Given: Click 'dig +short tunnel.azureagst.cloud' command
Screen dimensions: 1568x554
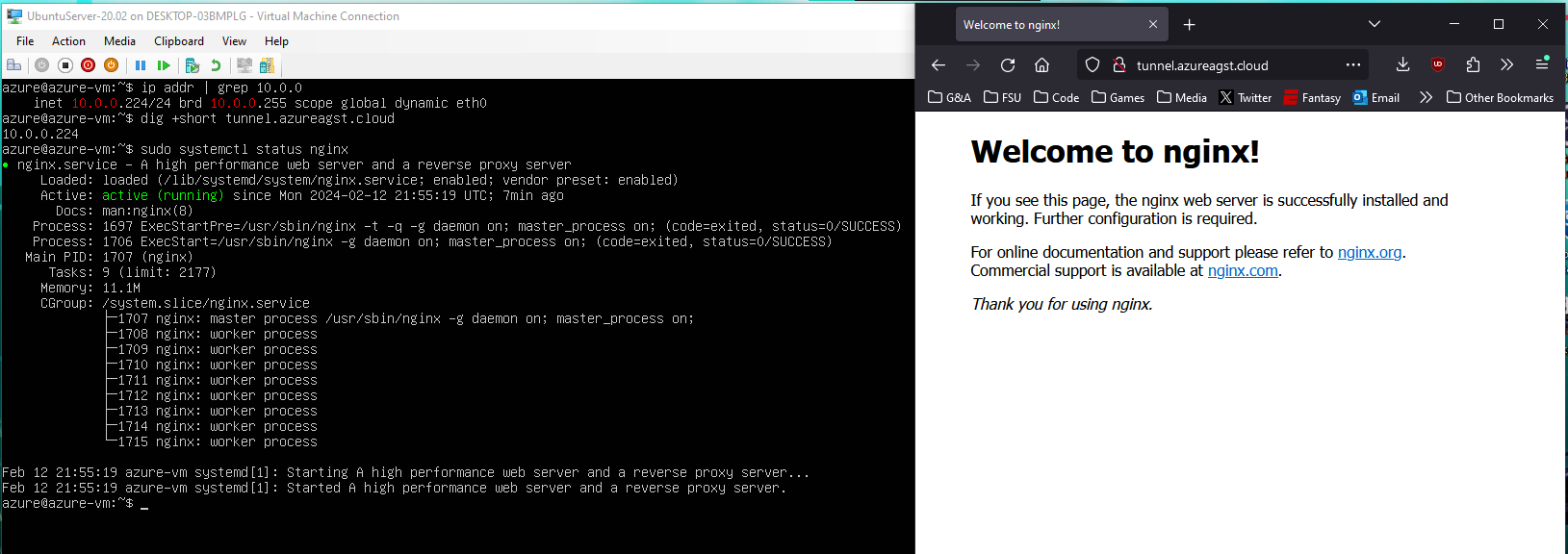Looking at the screenshot, I should tap(268, 118).
